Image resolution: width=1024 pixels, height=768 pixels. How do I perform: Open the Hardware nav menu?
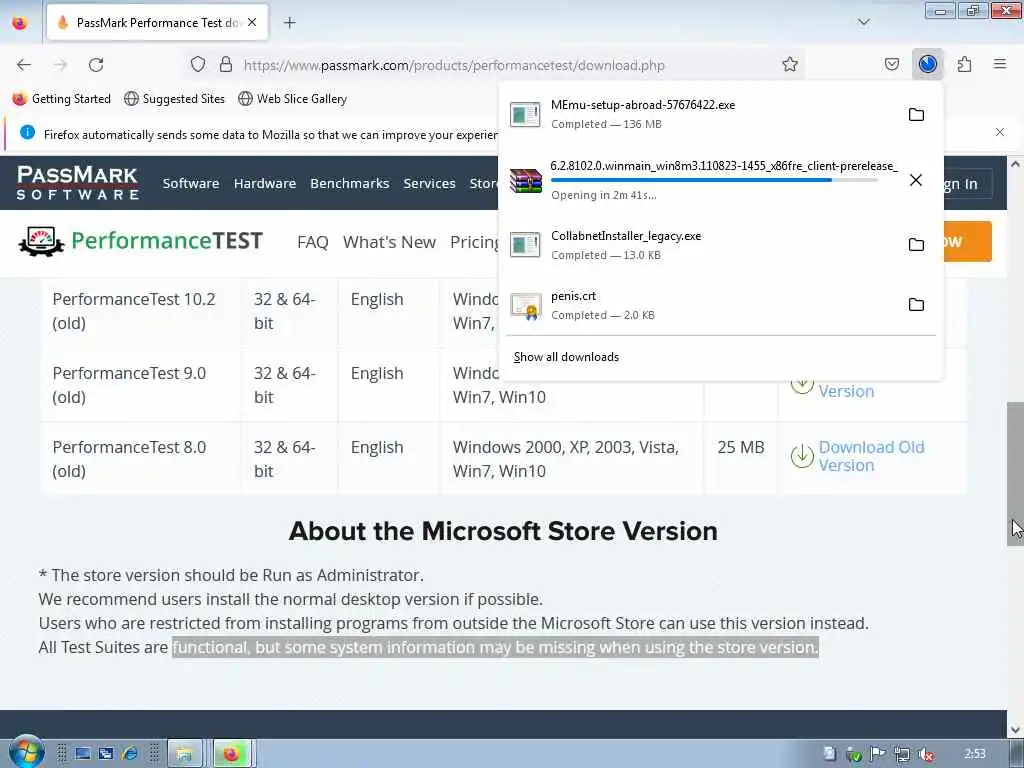264,184
